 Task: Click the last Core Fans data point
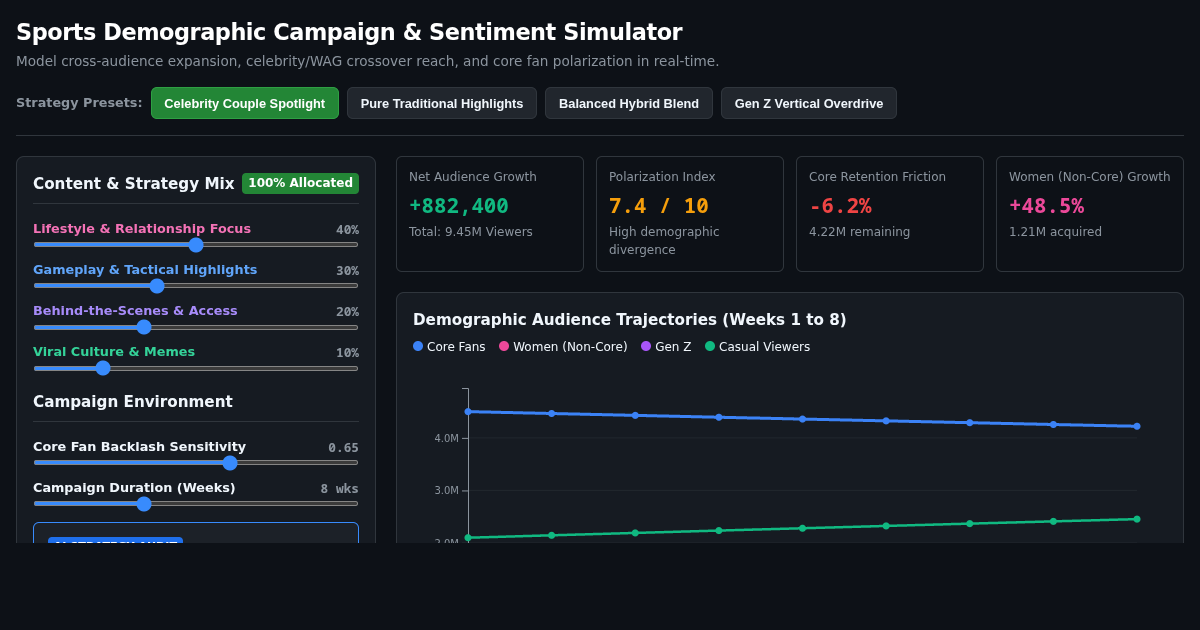click(1137, 426)
